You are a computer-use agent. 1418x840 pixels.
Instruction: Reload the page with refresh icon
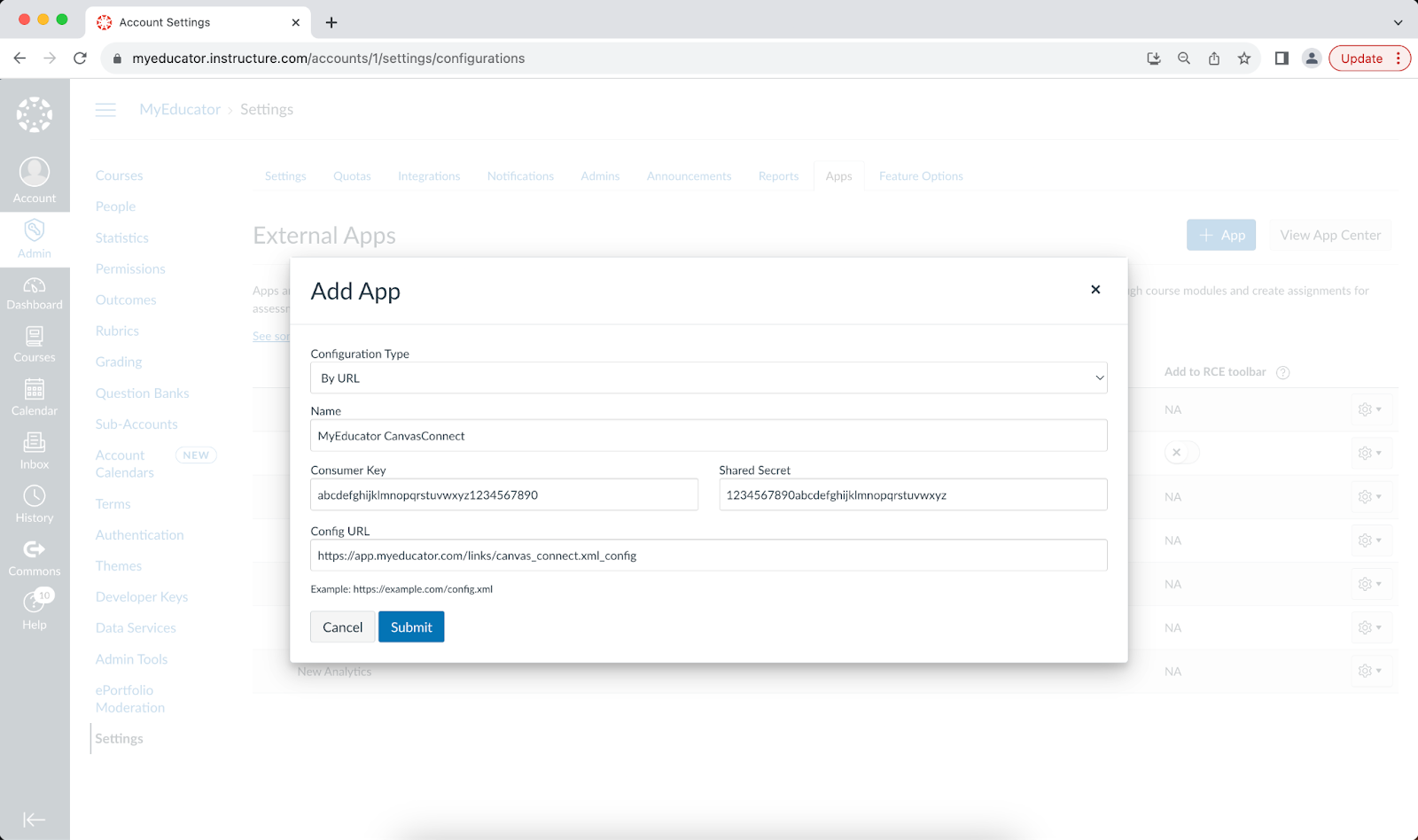[x=80, y=58]
